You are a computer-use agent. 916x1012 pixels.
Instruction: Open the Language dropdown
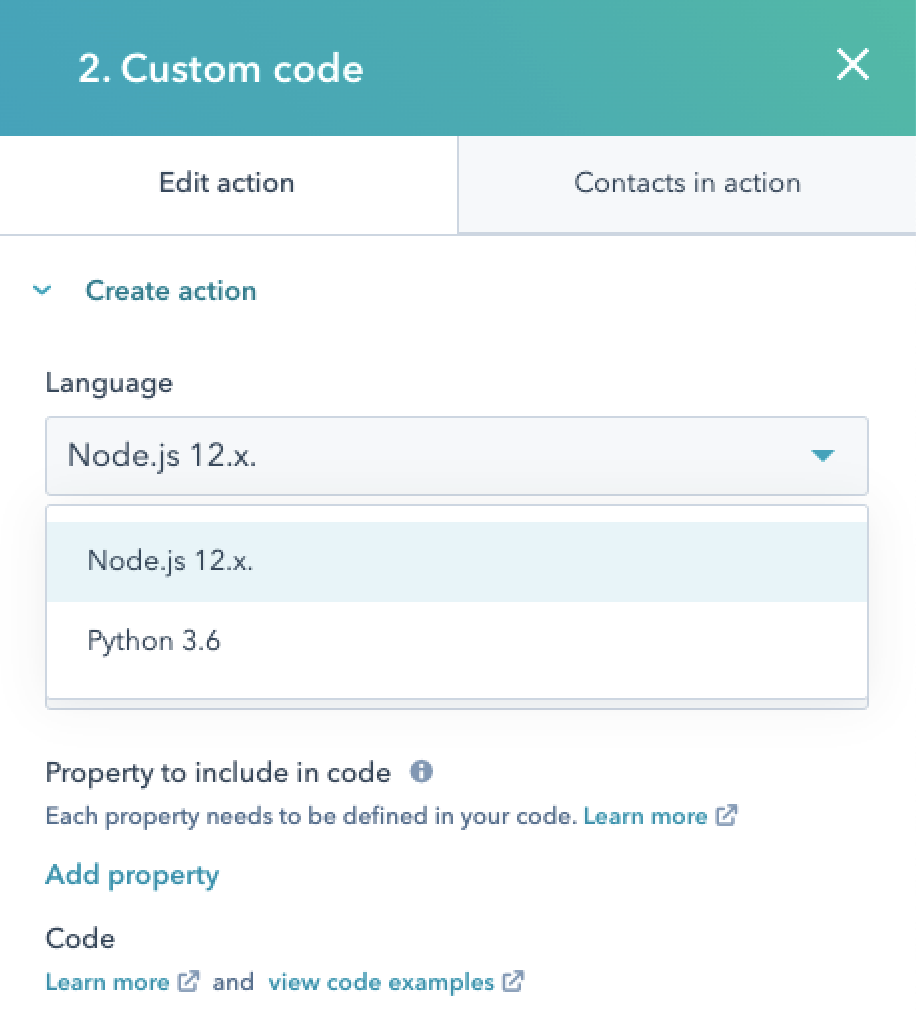456,455
